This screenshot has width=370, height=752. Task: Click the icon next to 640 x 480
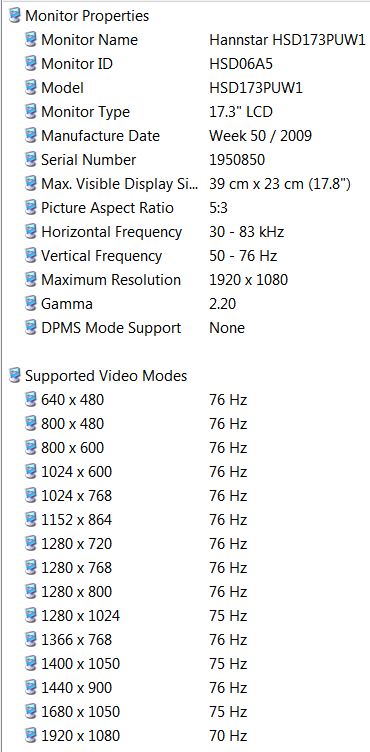pos(31,400)
